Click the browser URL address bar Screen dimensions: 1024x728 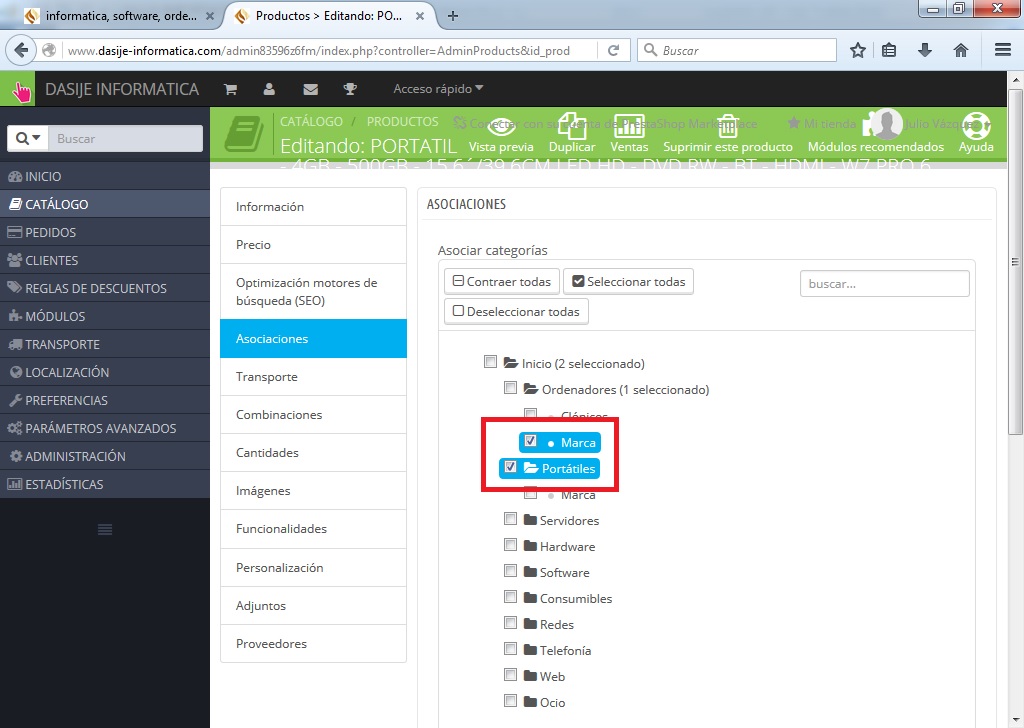tap(330, 50)
